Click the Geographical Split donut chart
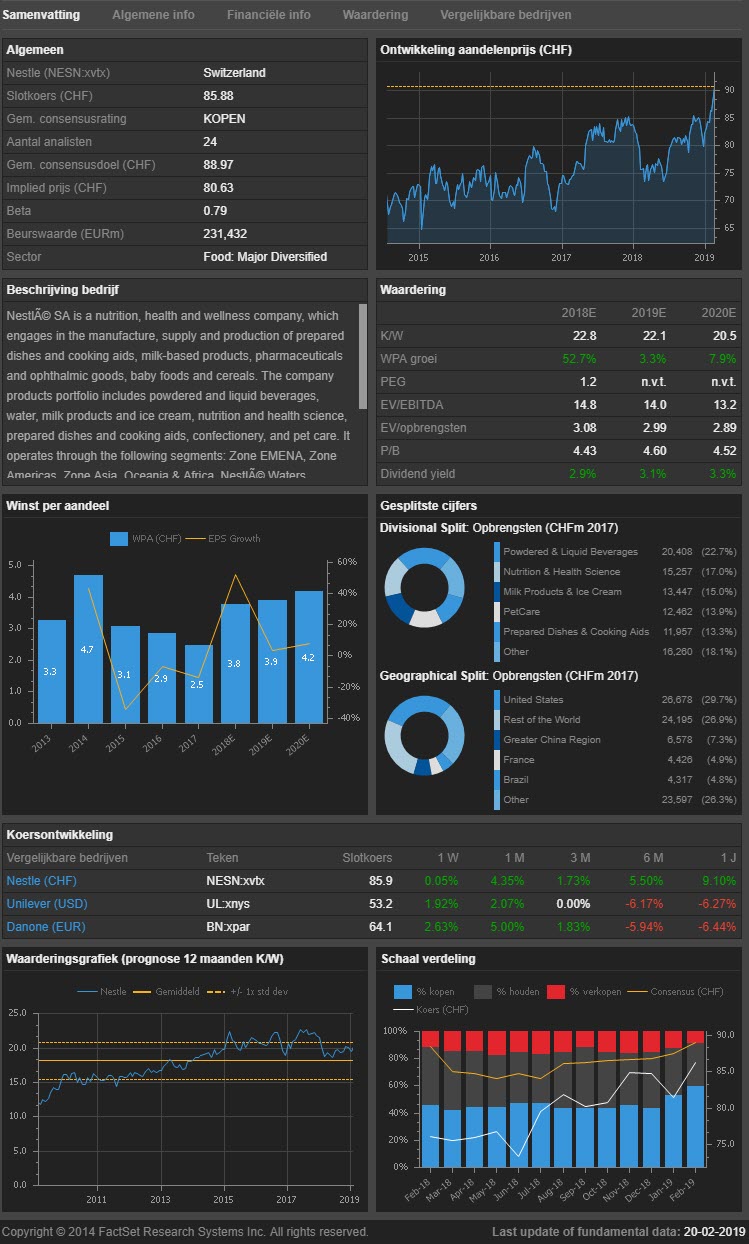Viewport: 749px width, 1244px height. (x=425, y=735)
